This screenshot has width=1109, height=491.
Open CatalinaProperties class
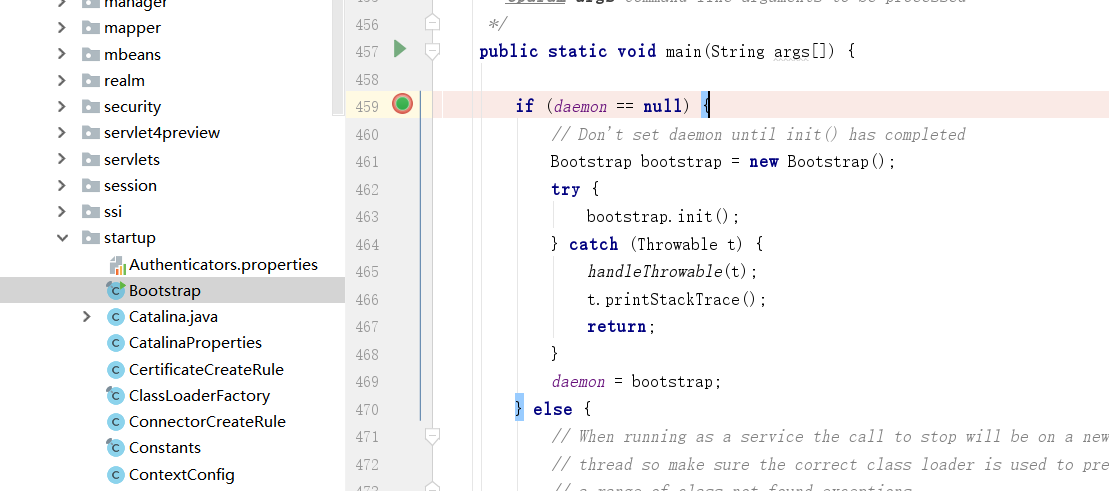click(195, 343)
